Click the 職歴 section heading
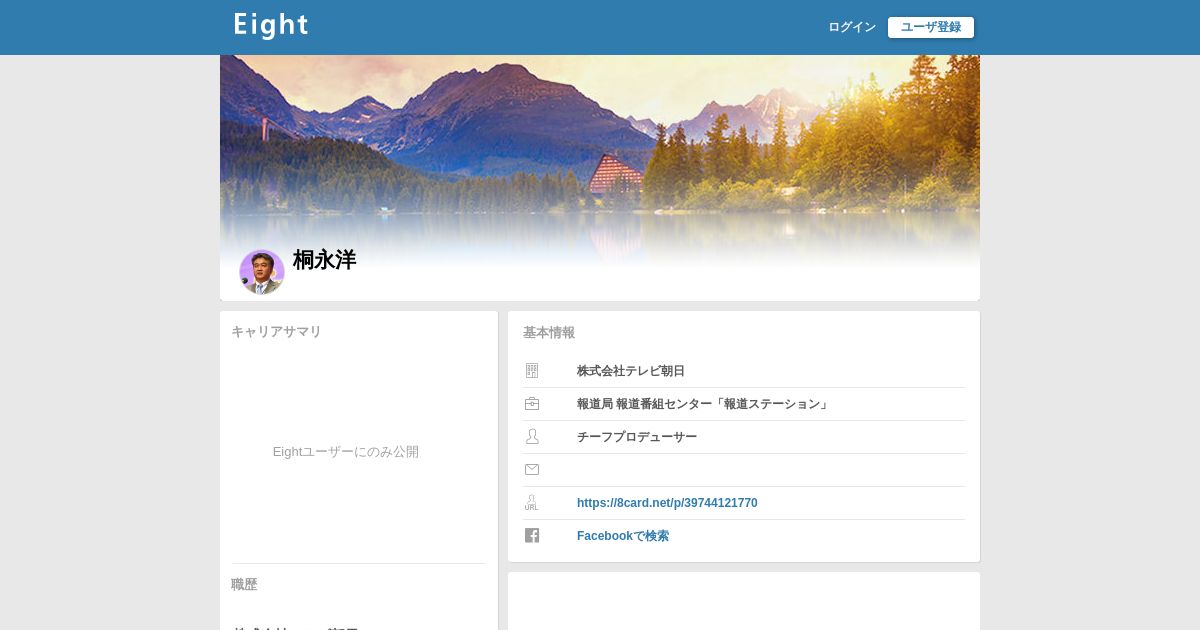 pos(244,585)
